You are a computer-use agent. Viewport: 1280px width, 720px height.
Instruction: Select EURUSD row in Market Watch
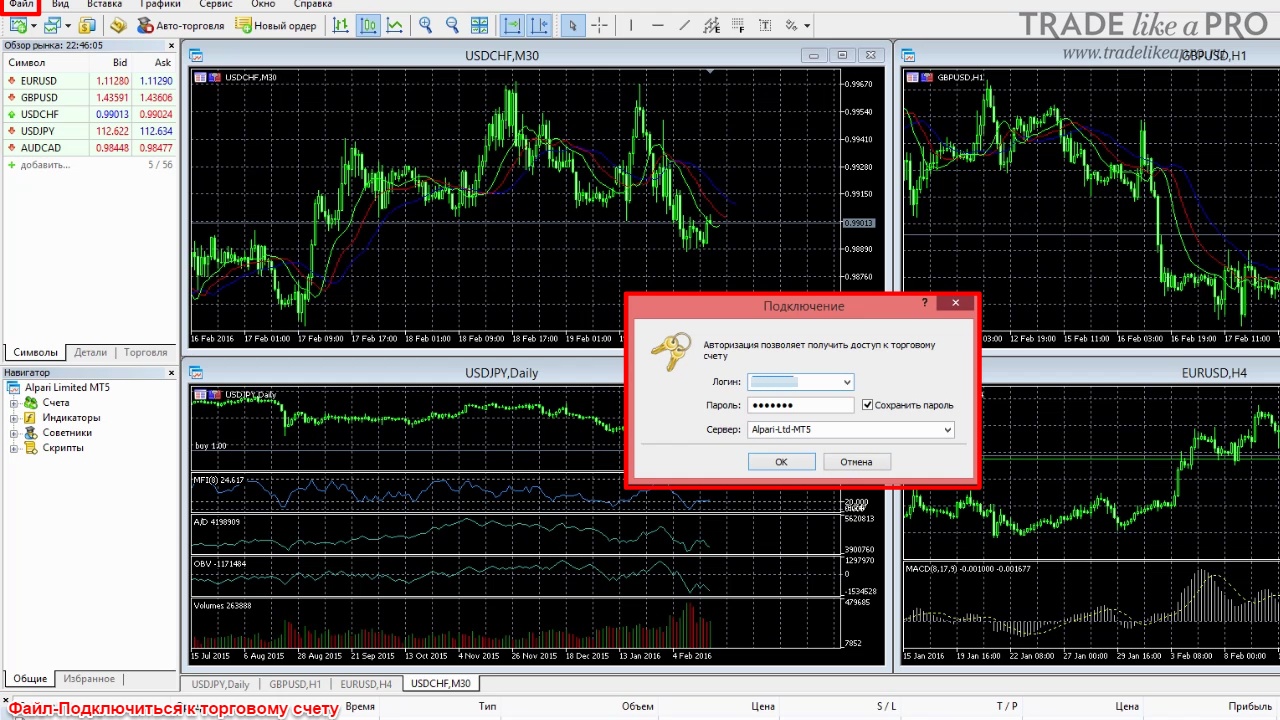coord(89,81)
